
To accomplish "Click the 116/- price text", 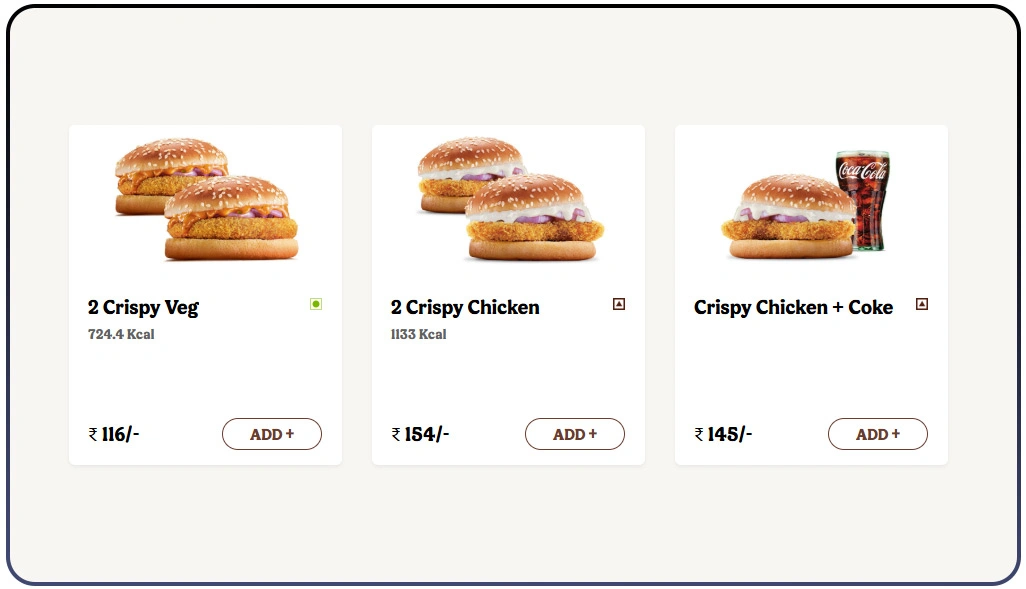I will [117, 433].
